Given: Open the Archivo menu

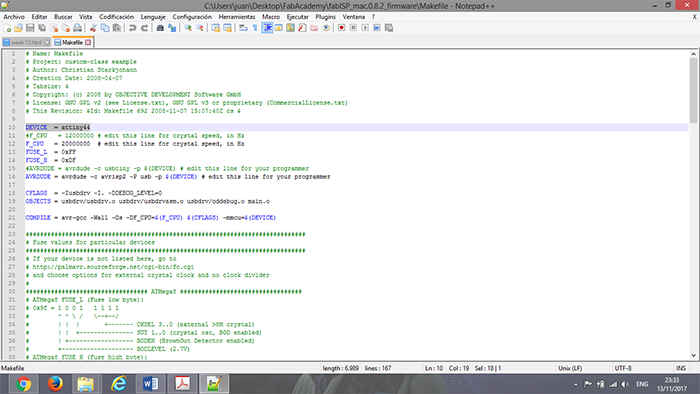Looking at the screenshot, I should pos(14,17).
